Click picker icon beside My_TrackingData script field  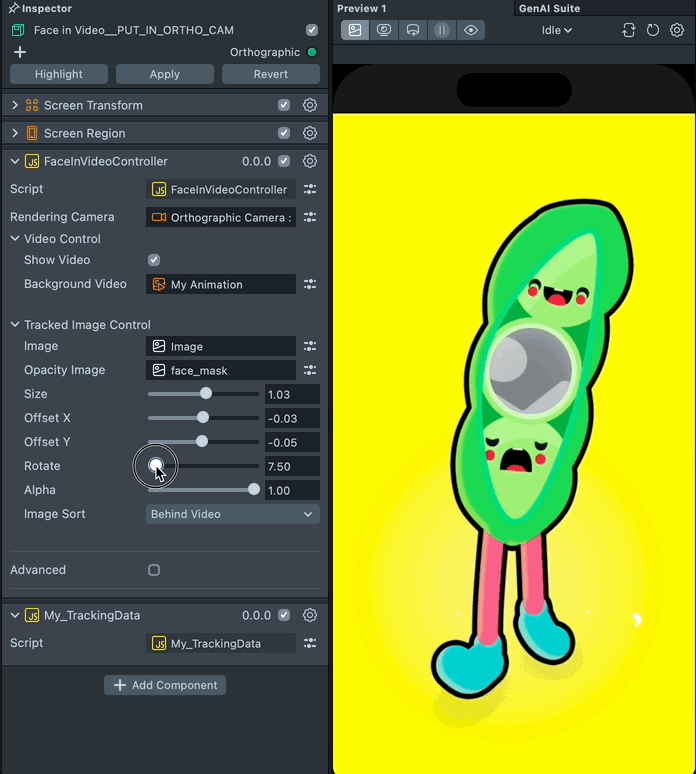click(310, 643)
